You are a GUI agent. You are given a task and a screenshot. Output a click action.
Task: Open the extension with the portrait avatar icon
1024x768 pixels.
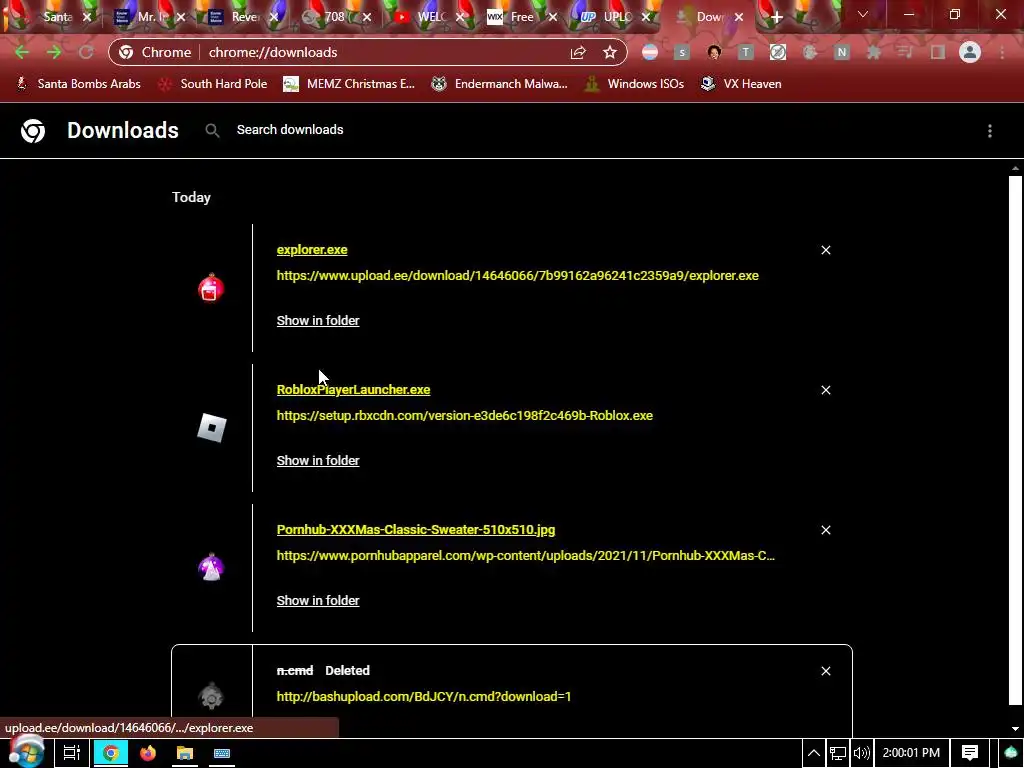pos(714,52)
